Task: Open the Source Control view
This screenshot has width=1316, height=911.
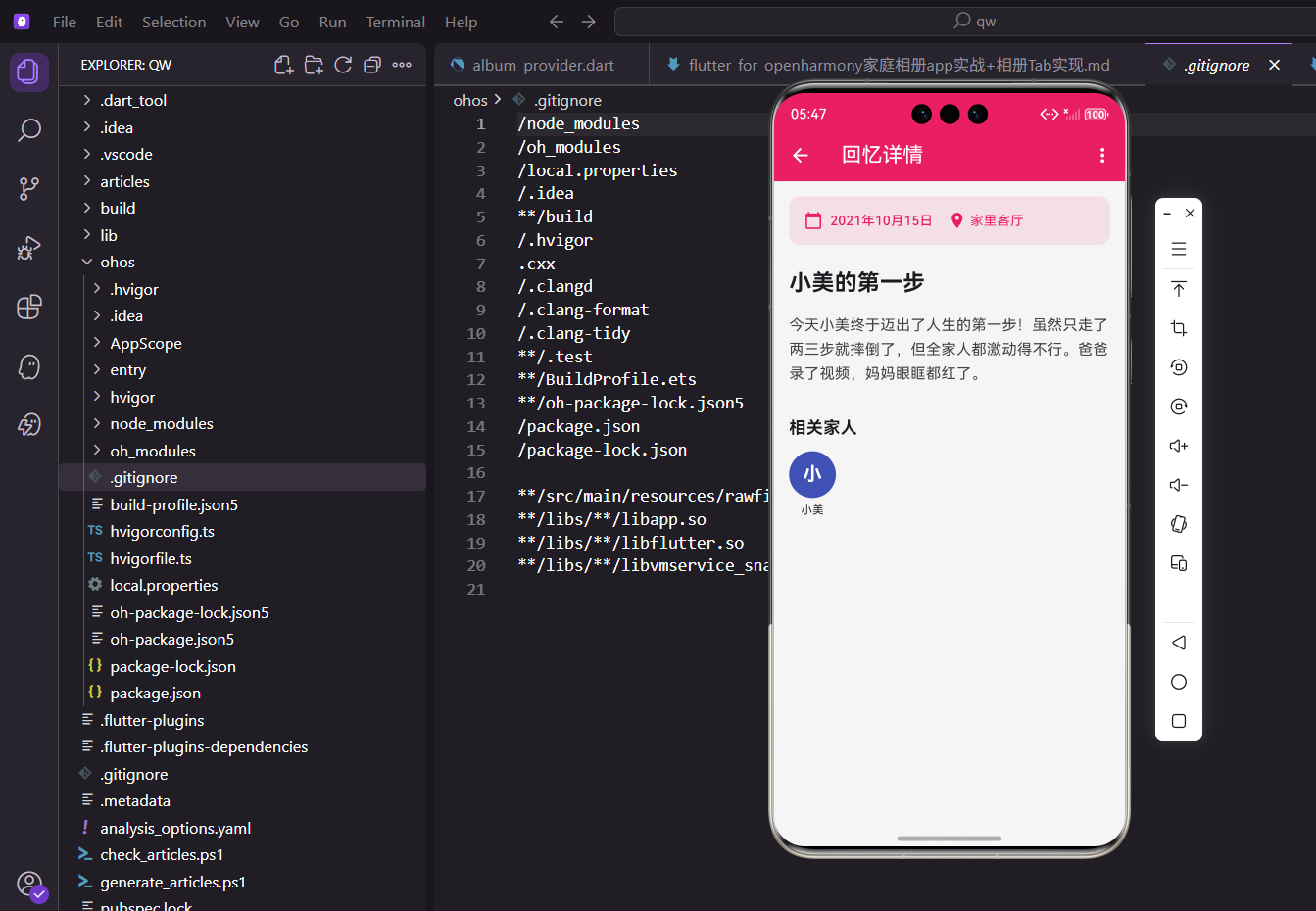Action: 28,188
